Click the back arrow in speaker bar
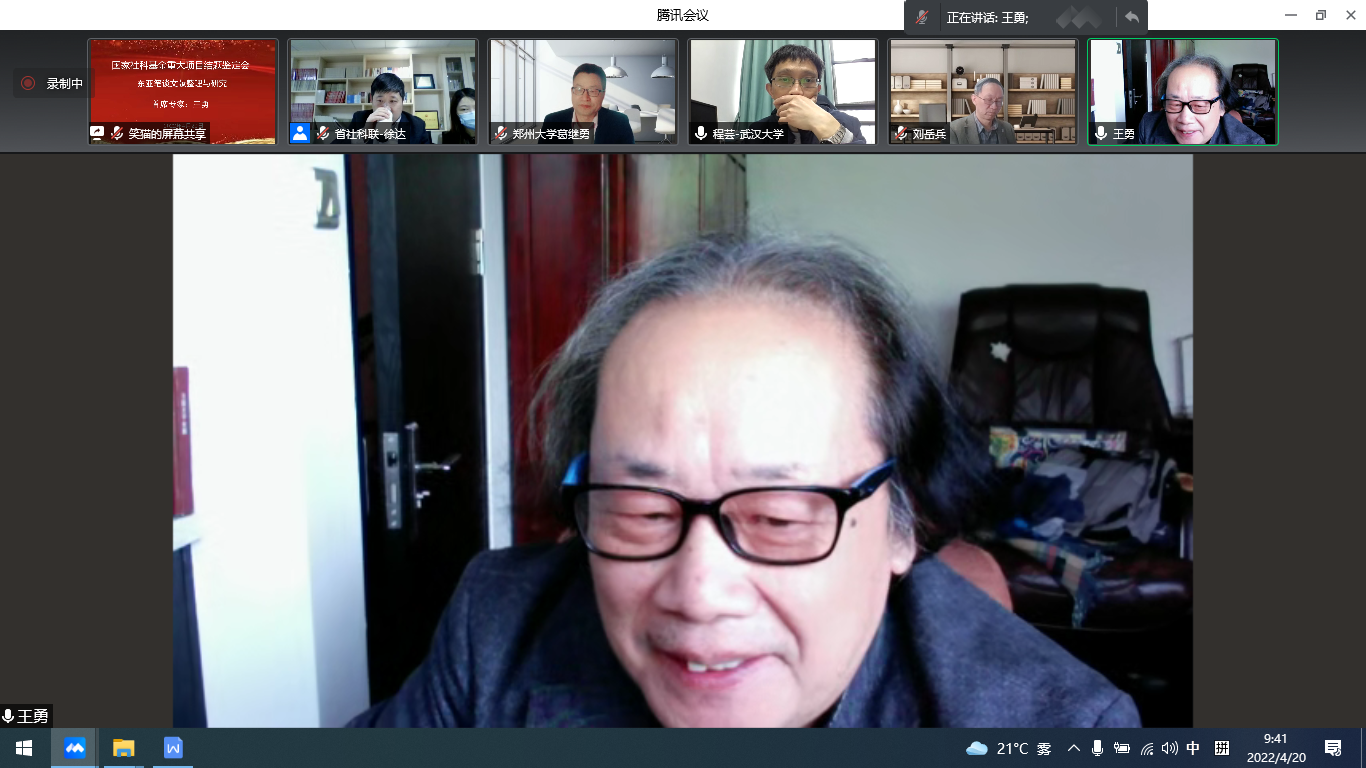The width and height of the screenshot is (1366, 768). pos(1131,17)
